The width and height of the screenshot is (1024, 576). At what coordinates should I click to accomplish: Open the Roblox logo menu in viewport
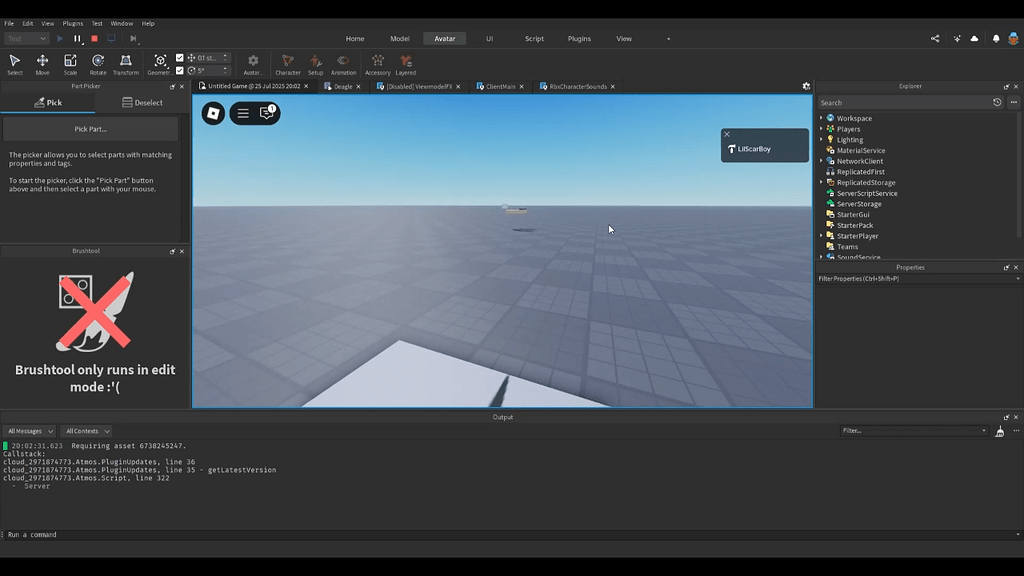tap(213, 113)
